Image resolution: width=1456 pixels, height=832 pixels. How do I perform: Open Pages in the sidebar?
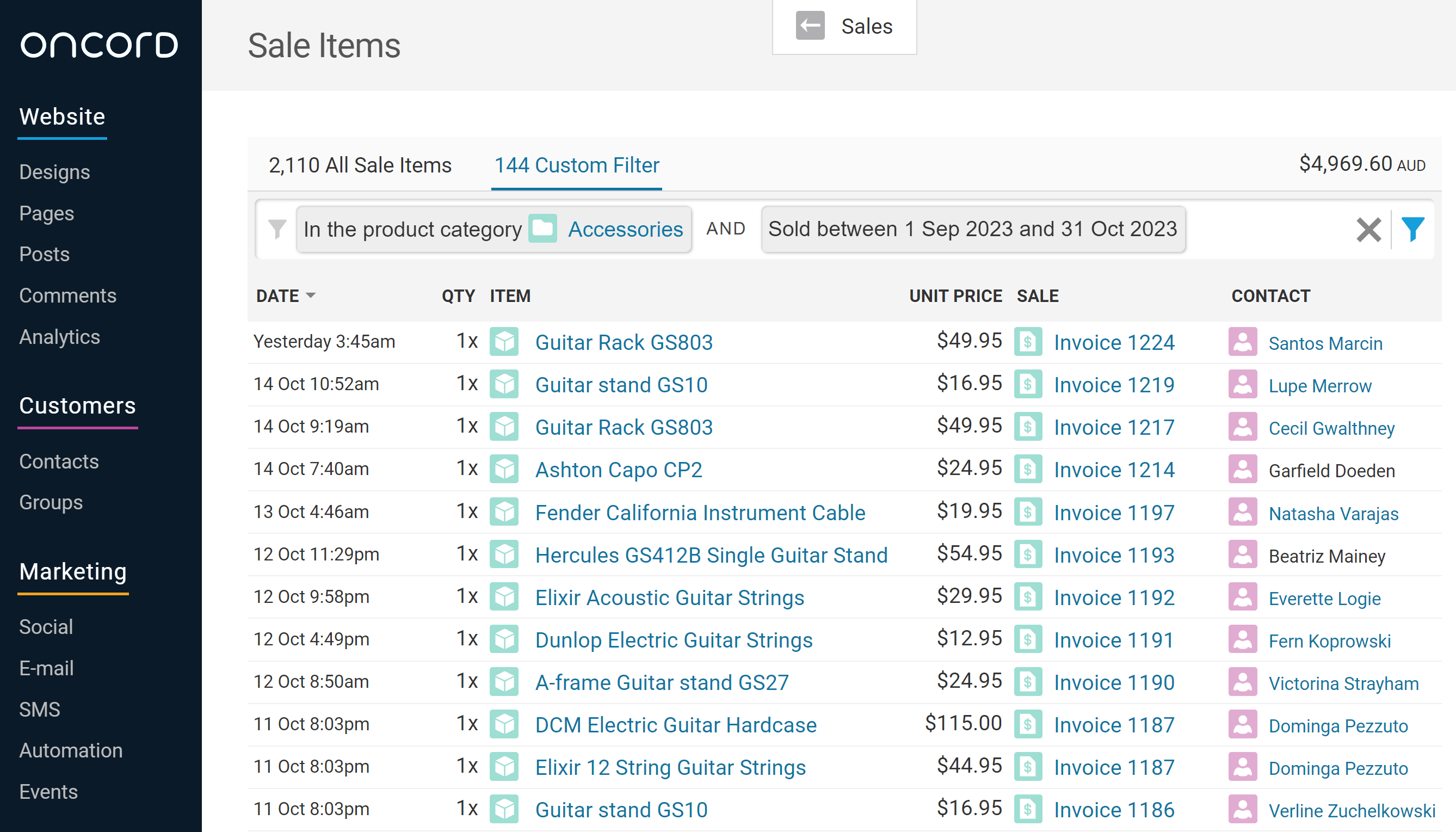(x=47, y=213)
